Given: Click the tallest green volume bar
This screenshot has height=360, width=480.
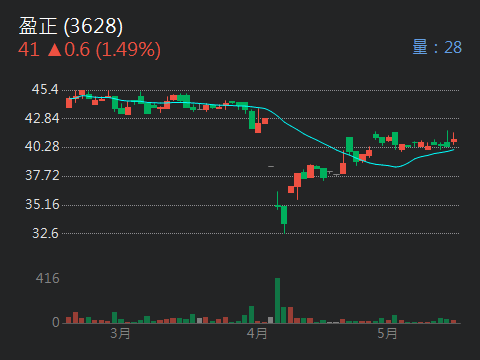Looking at the screenshot, I should click(x=277, y=300).
